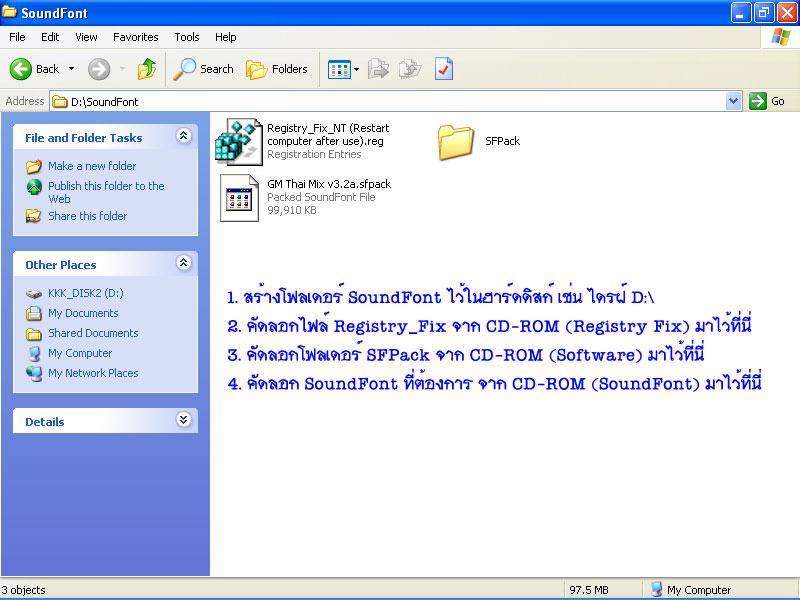Collapse the Other Places panel
This screenshot has width=800, height=600.
[x=184, y=263]
